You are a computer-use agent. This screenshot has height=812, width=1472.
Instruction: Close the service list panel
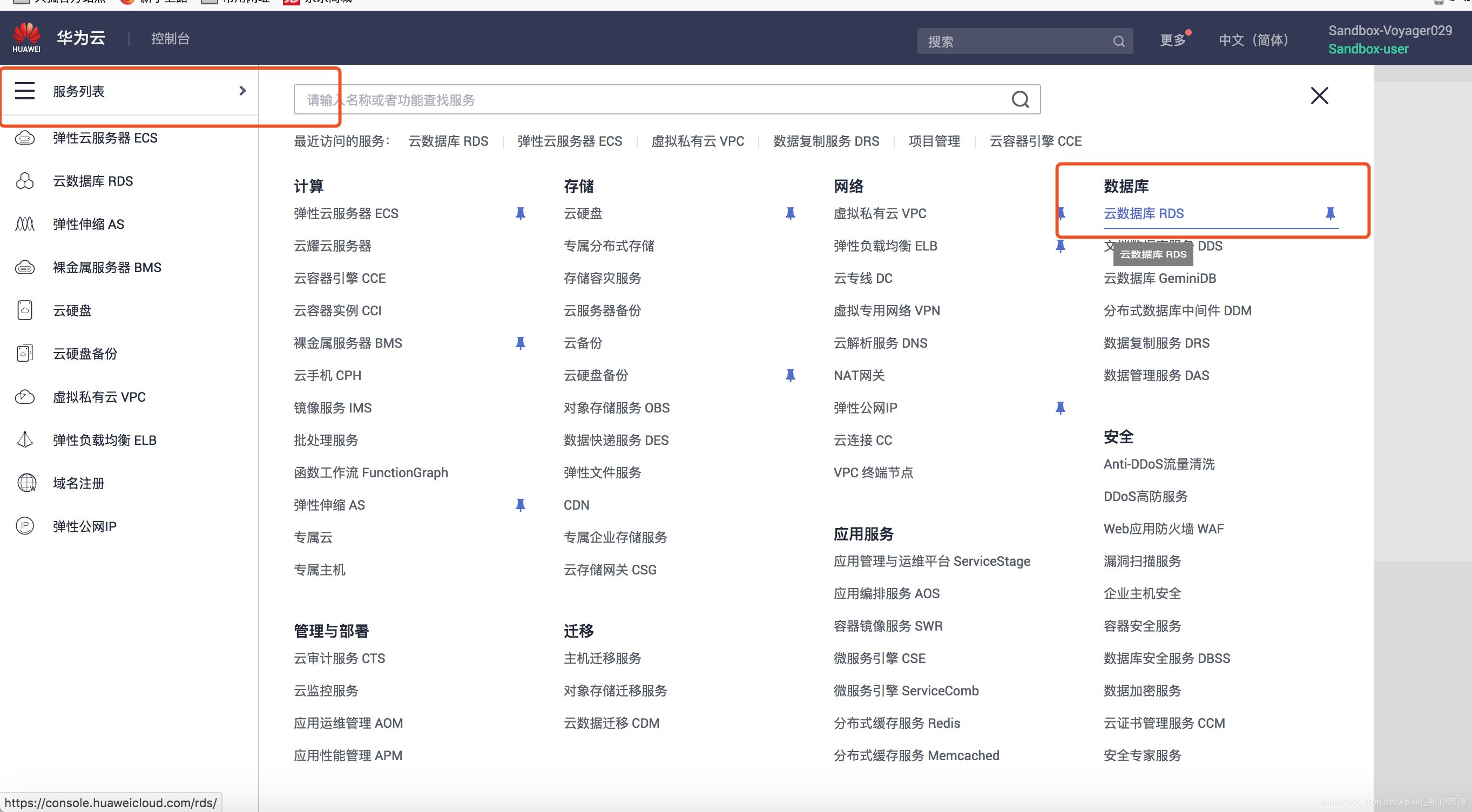click(x=1319, y=96)
